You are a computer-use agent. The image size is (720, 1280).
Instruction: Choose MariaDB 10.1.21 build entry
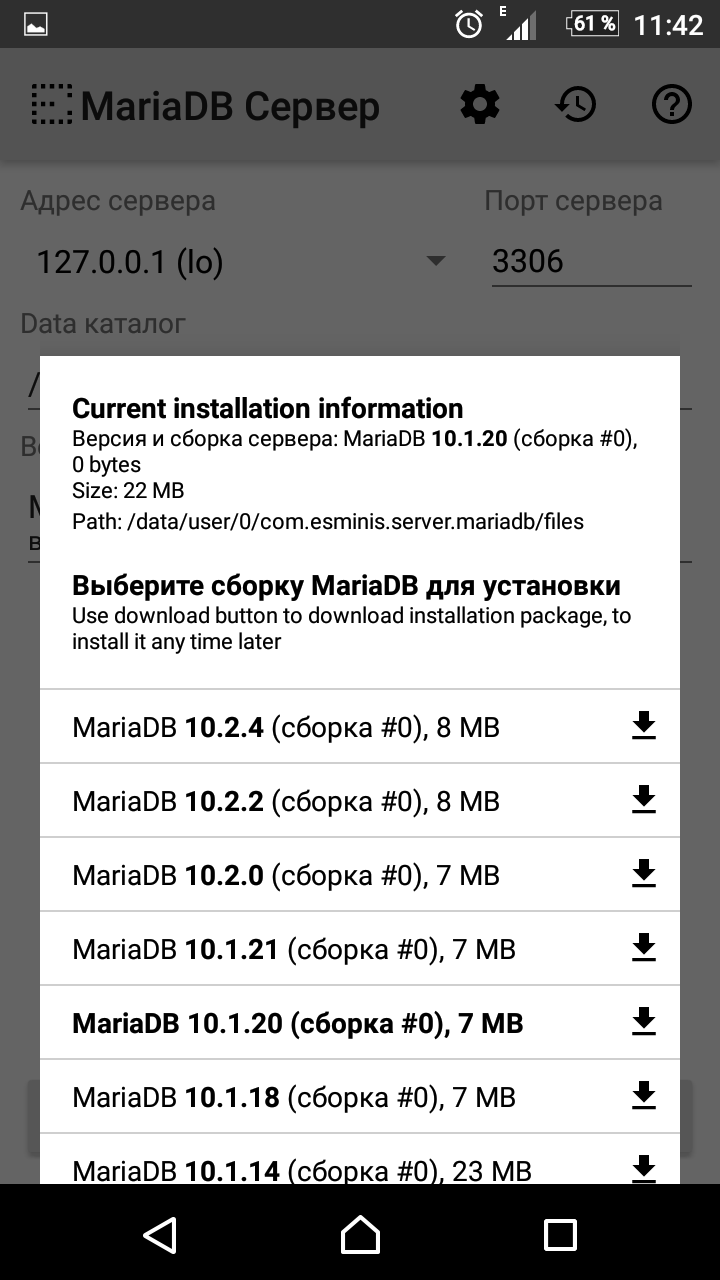pyautogui.click(x=293, y=949)
